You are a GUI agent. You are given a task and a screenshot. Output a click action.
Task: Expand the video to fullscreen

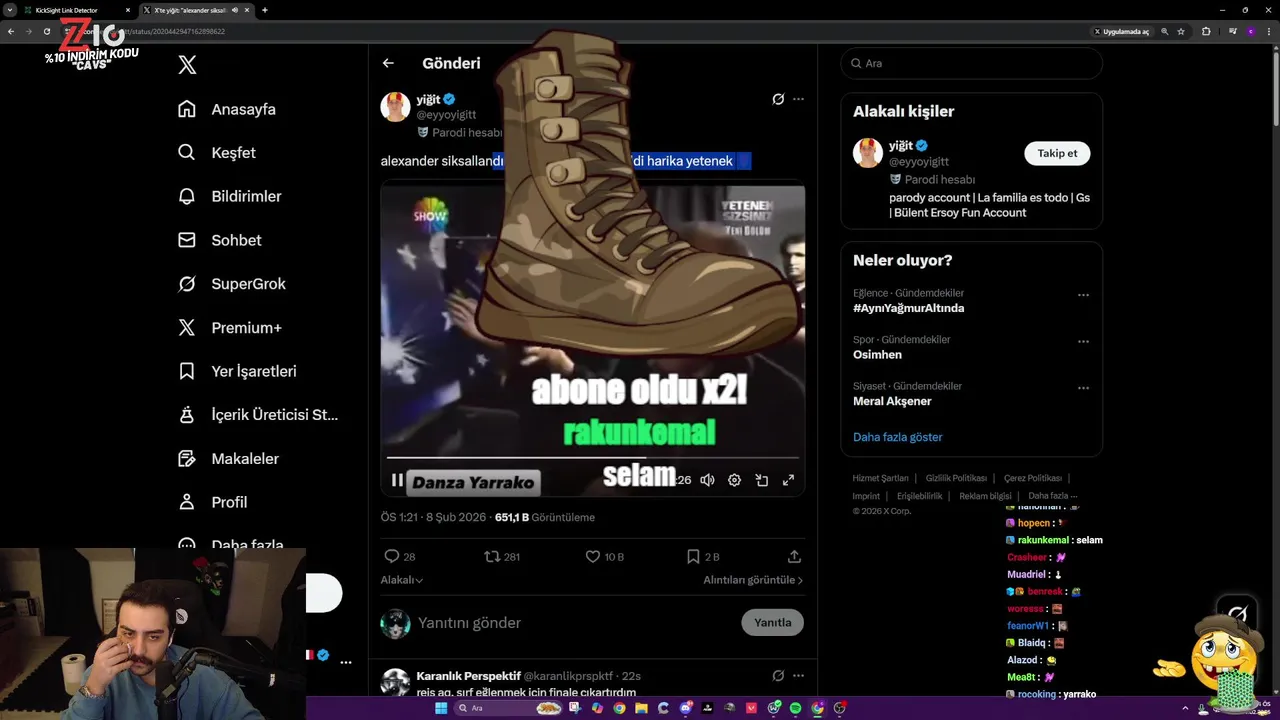coord(788,480)
